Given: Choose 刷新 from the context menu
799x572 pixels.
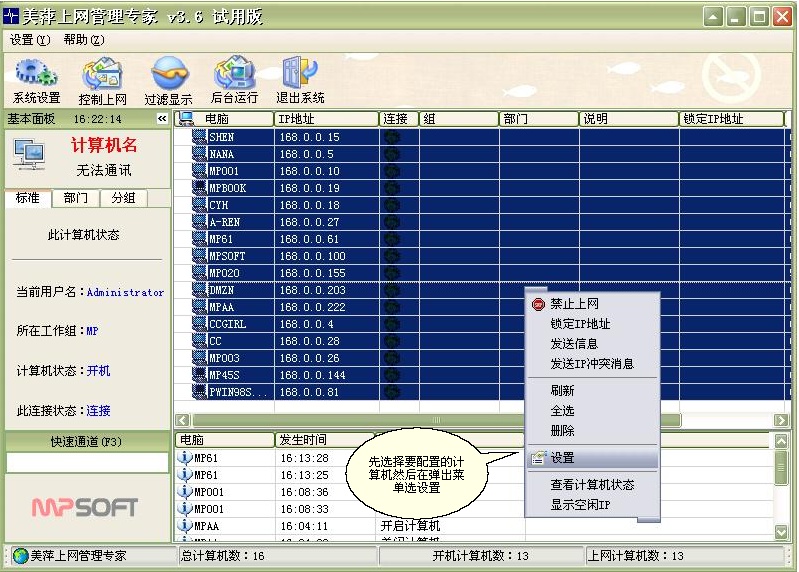Looking at the screenshot, I should (x=593, y=391).
